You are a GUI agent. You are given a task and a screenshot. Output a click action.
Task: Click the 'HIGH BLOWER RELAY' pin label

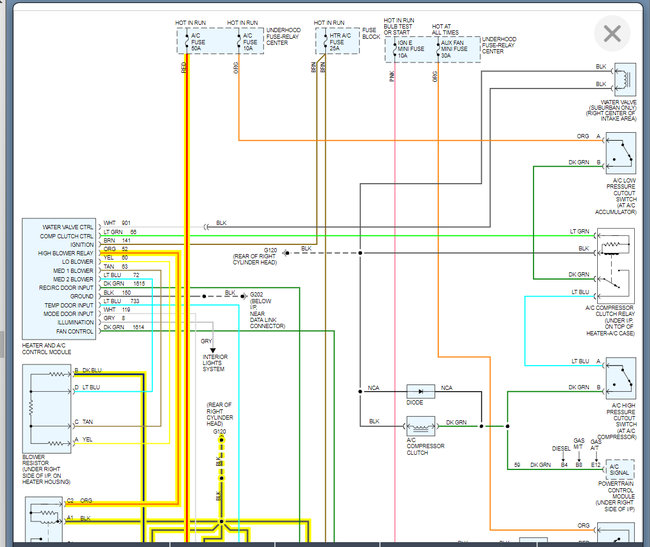coord(65,253)
